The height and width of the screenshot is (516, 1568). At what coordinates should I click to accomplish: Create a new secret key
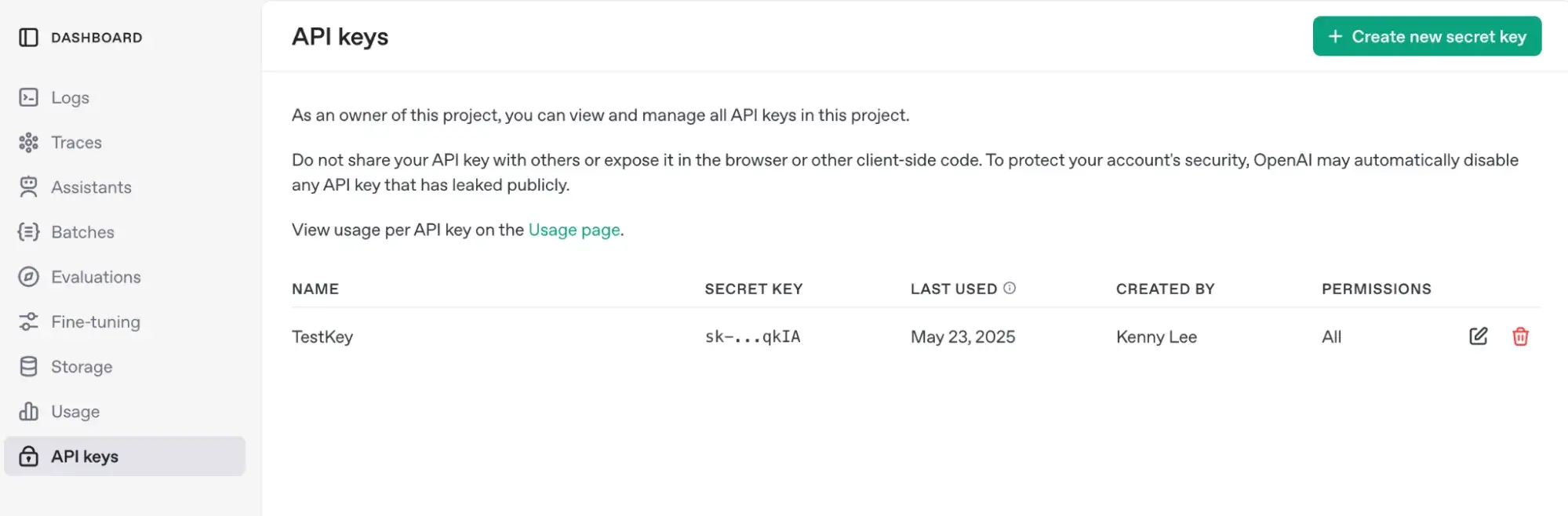[x=1427, y=36]
